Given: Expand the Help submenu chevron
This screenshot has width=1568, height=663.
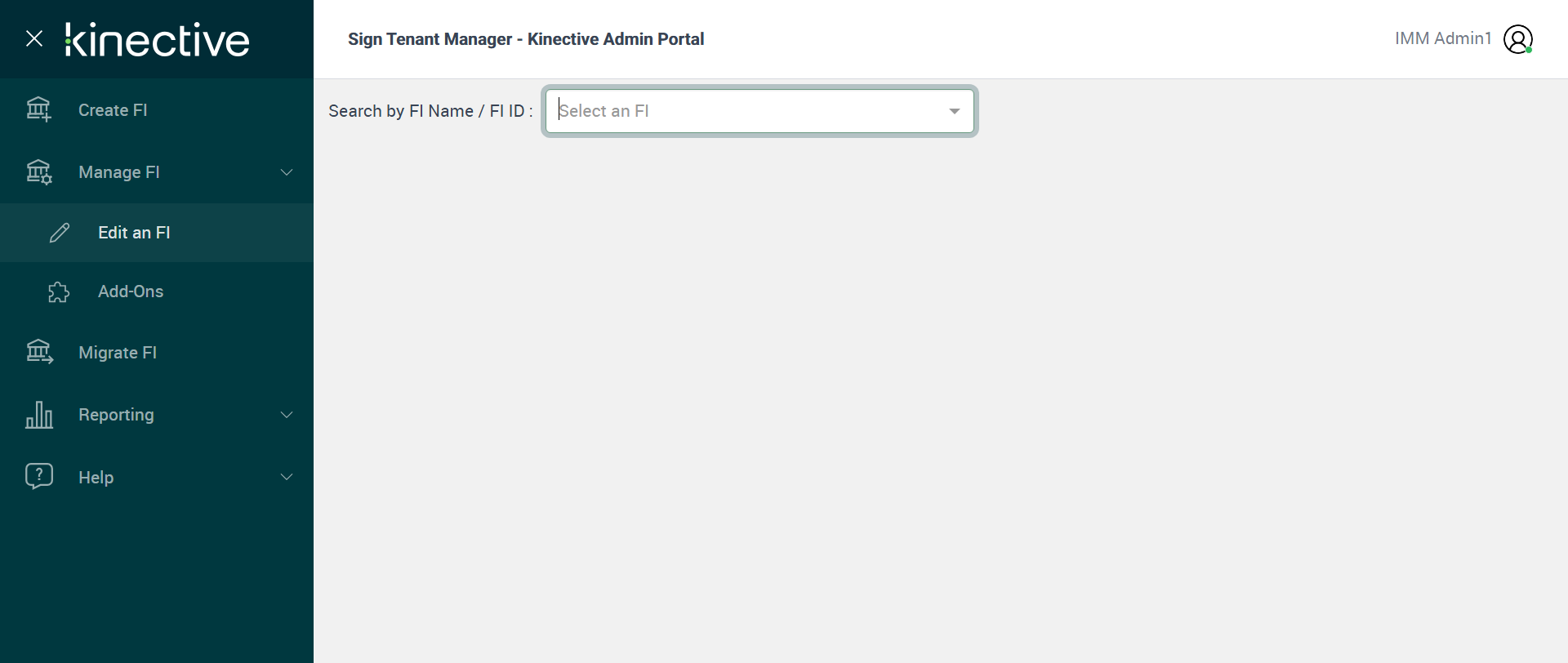Looking at the screenshot, I should click(287, 477).
